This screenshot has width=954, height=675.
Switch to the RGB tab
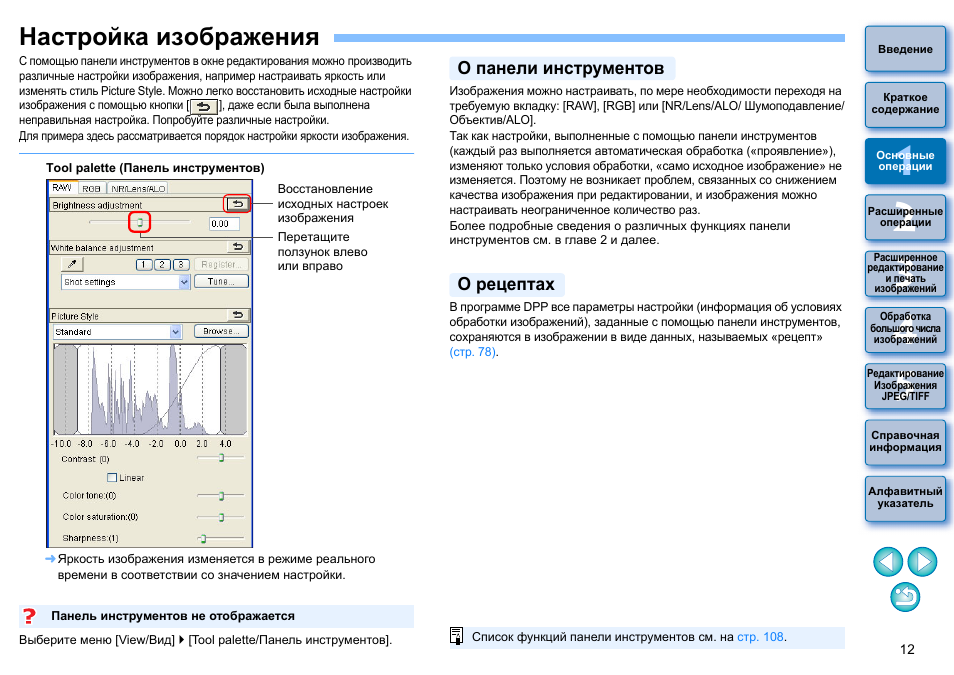(92, 189)
